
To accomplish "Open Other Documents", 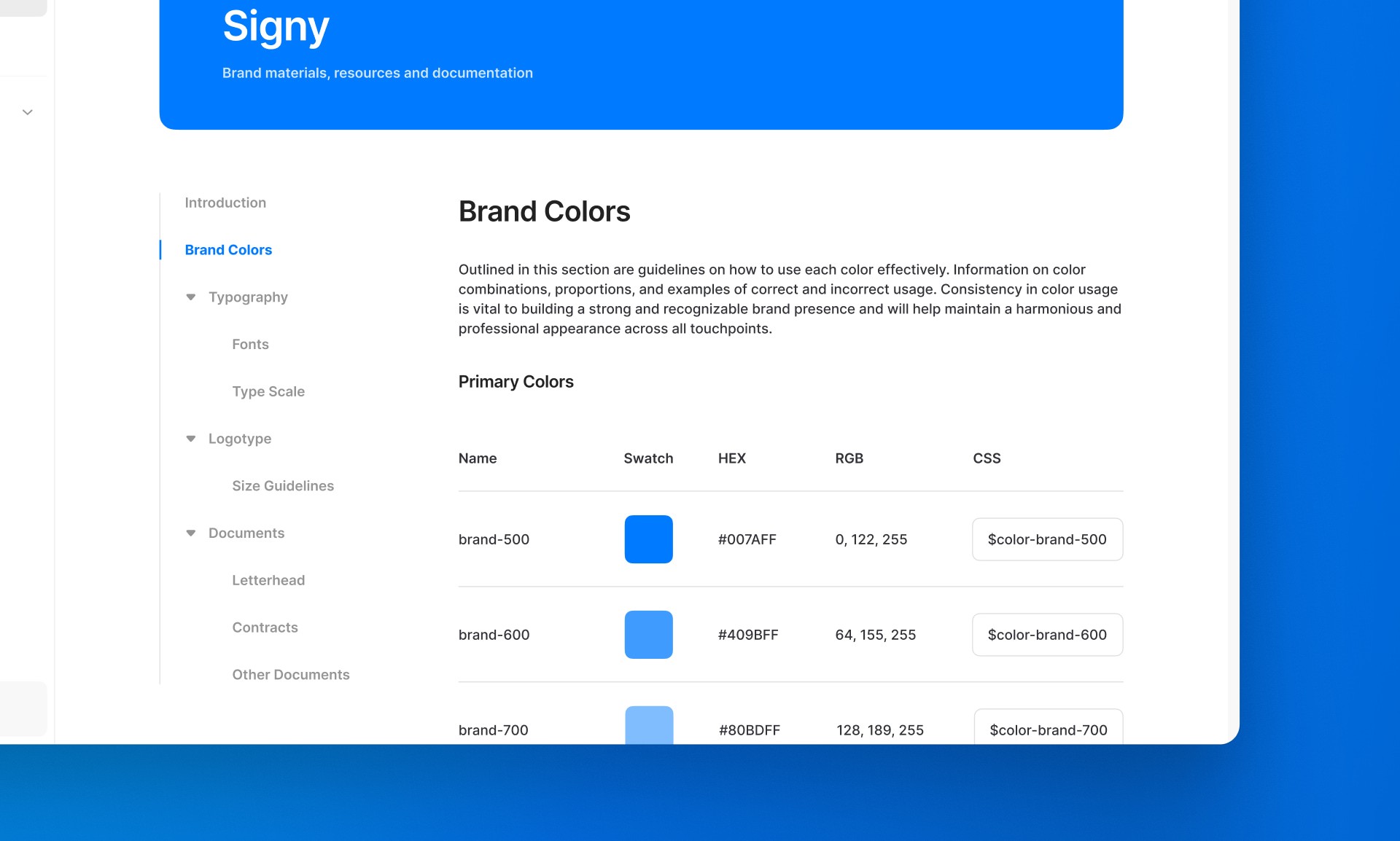I will (x=291, y=675).
